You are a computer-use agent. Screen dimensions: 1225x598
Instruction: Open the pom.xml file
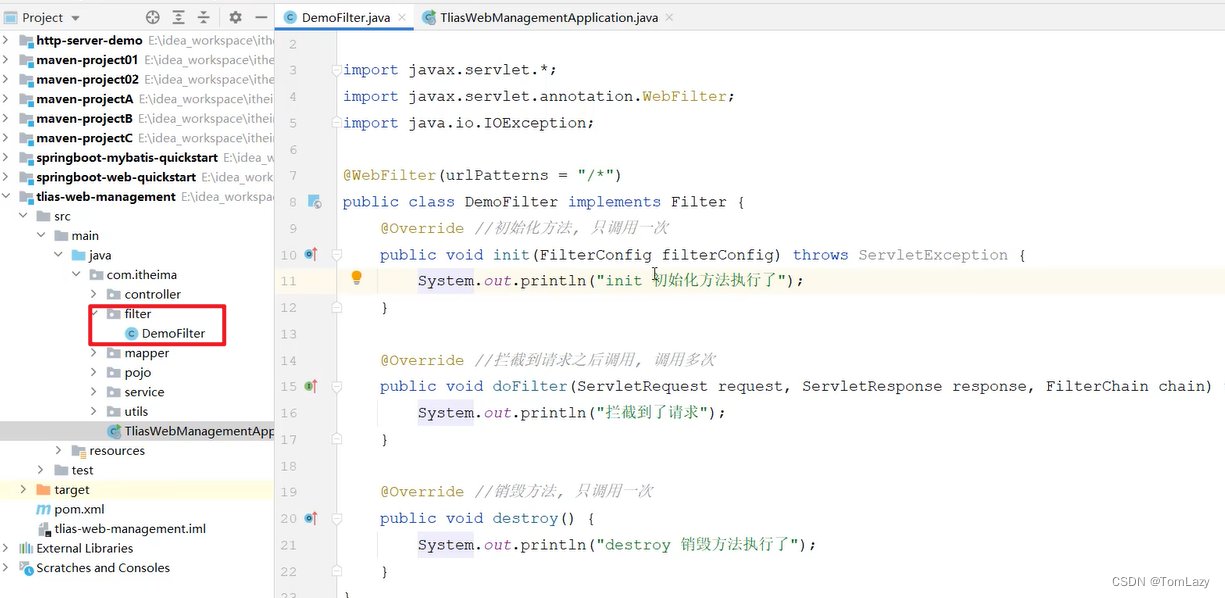[80, 508]
